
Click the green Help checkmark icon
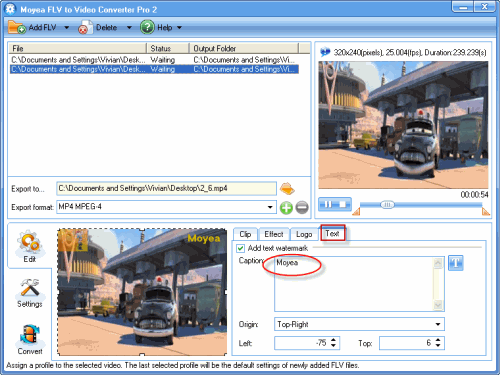click(x=147, y=27)
